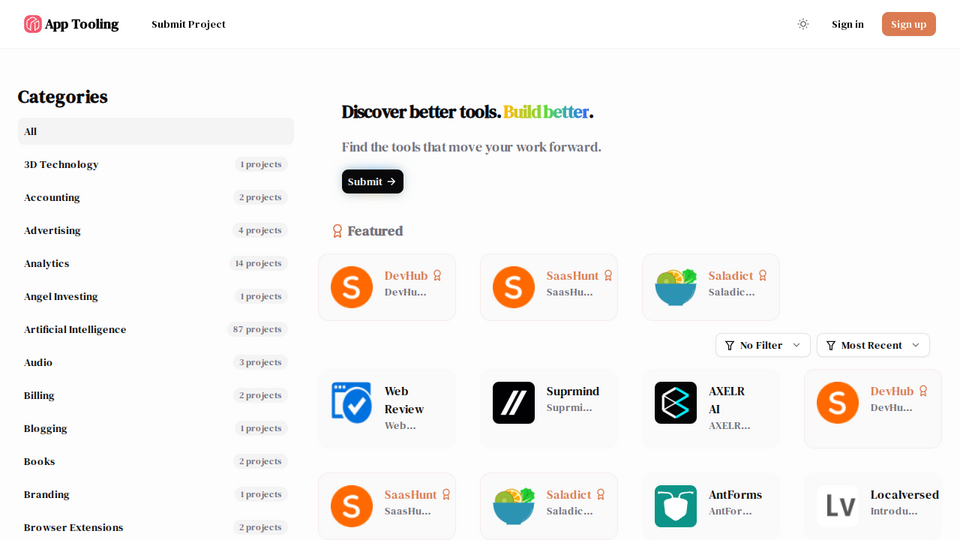Click the Featured heading text
The width and height of the screenshot is (960, 540).
pos(375,231)
